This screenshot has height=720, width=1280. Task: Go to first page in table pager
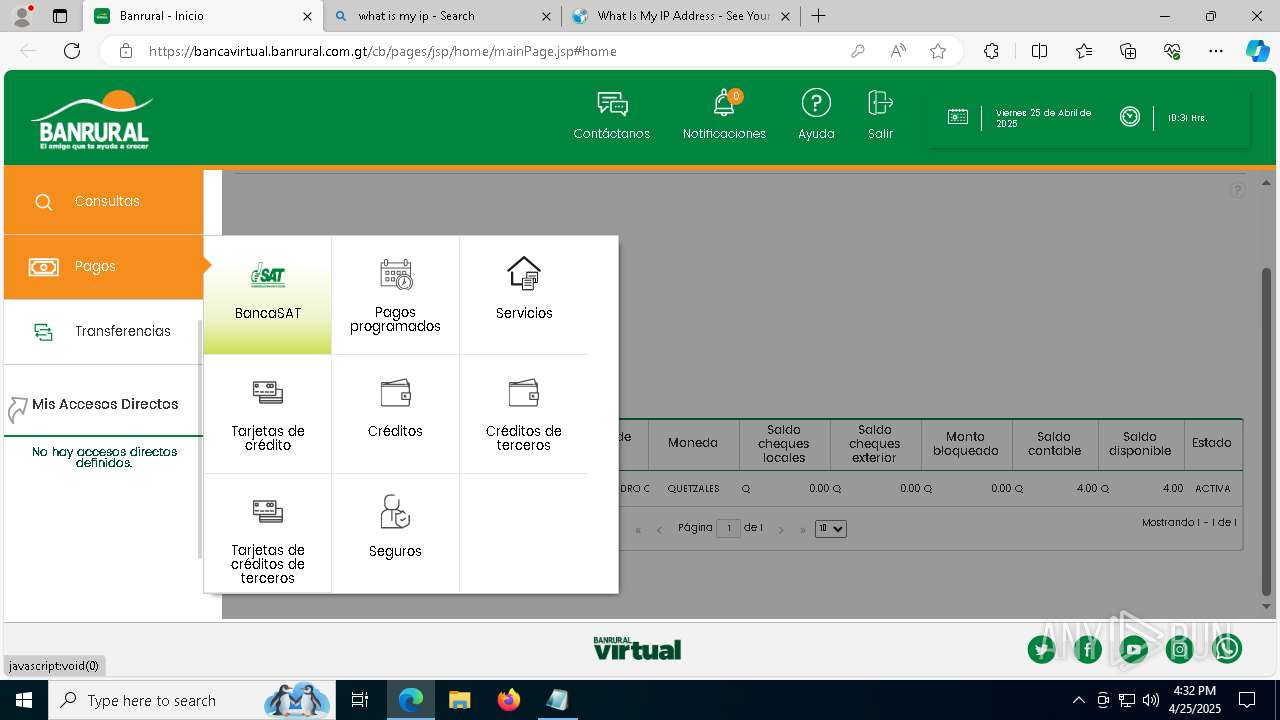(638, 530)
